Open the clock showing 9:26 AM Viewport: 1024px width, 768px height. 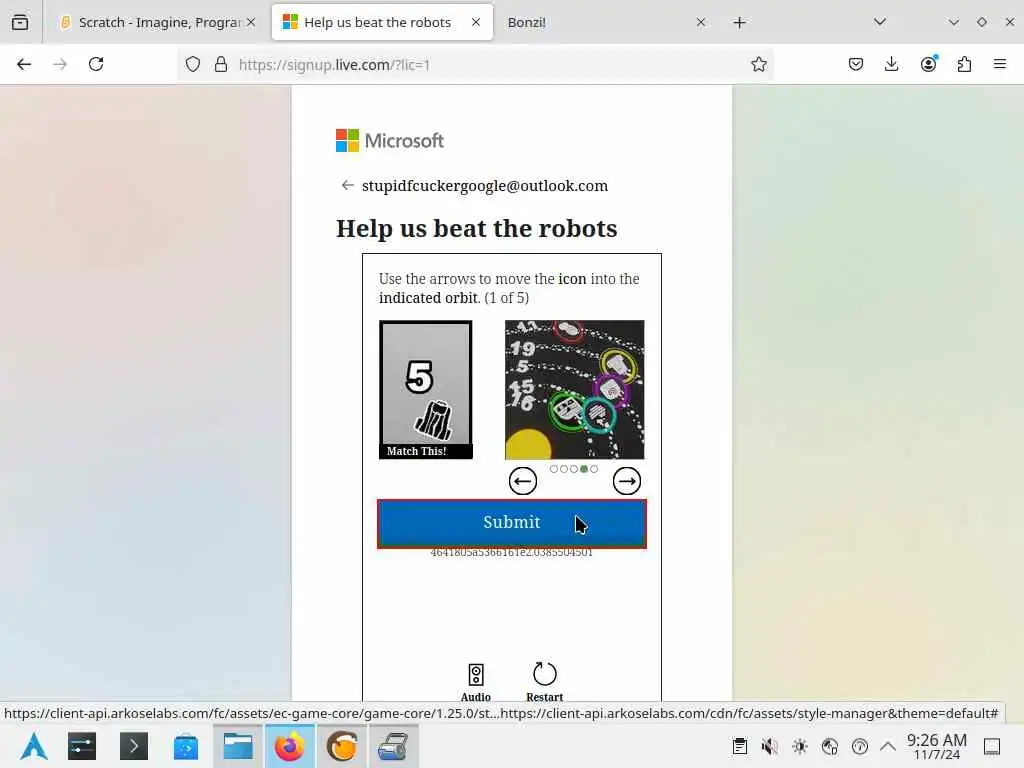[936, 746]
